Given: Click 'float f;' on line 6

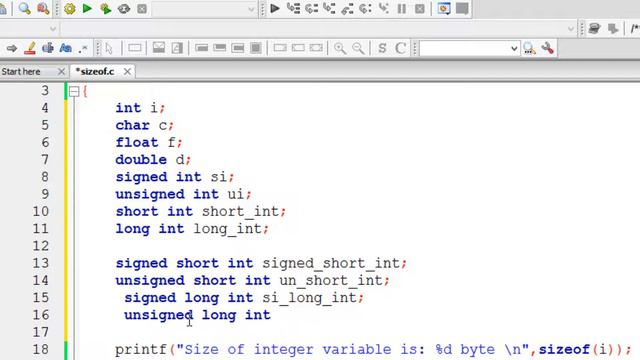Looking at the screenshot, I should coord(149,142).
